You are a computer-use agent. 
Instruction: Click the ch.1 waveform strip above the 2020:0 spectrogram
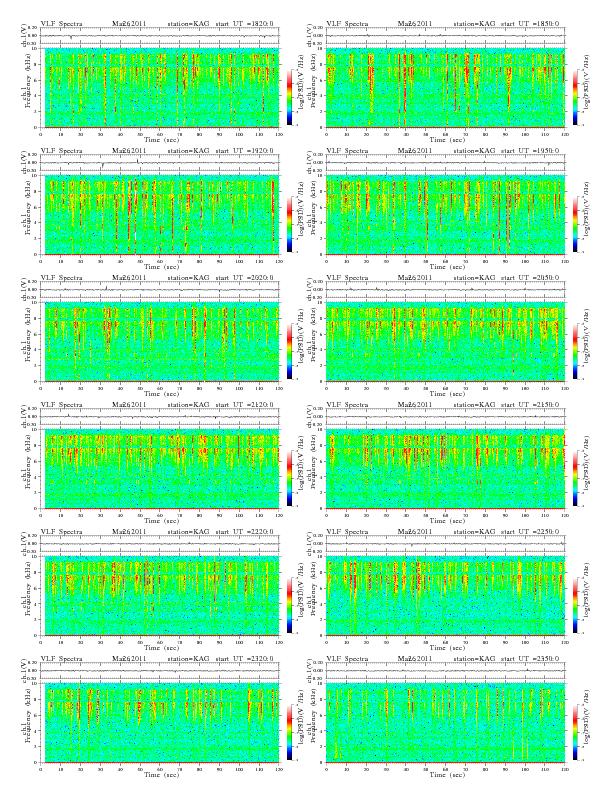[160, 290]
